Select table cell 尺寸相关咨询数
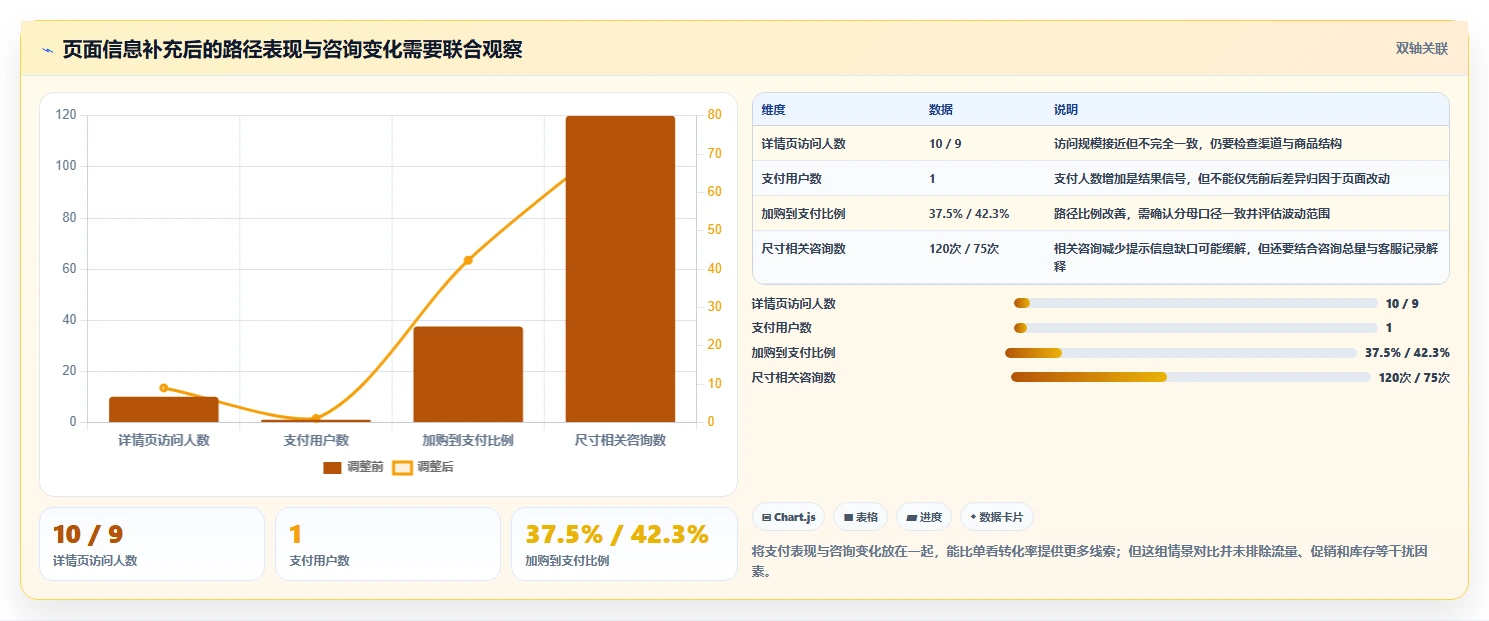The height and width of the screenshot is (621, 1489). [803, 249]
